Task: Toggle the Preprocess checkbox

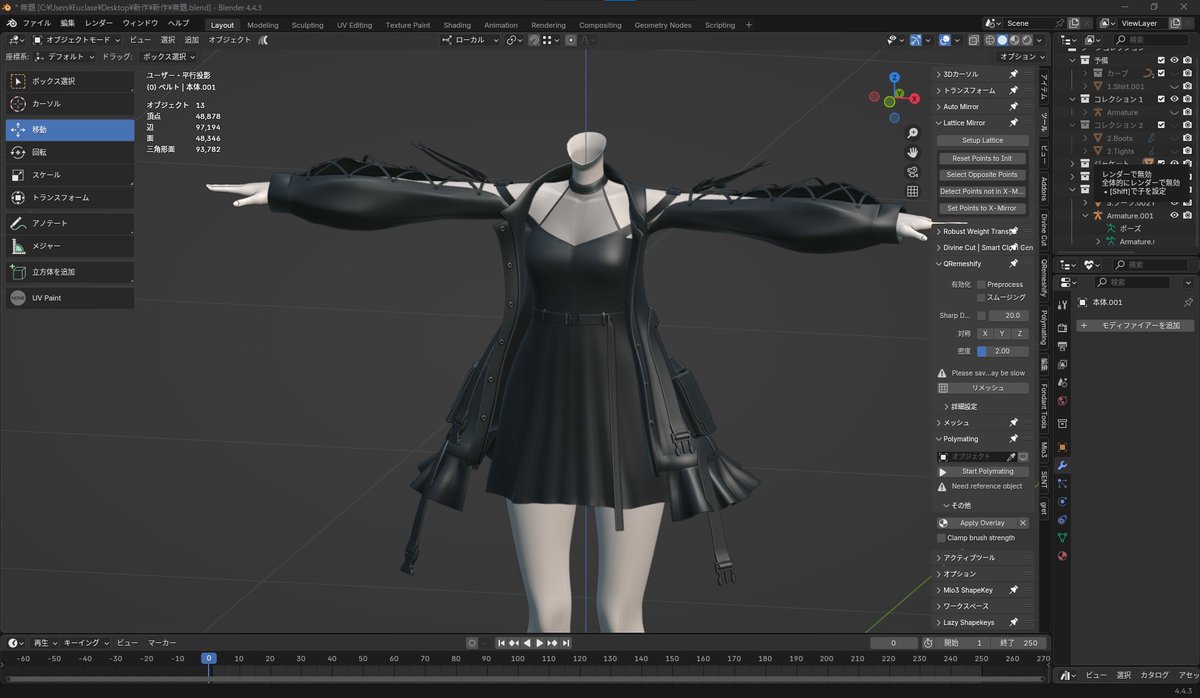Action: [981, 284]
